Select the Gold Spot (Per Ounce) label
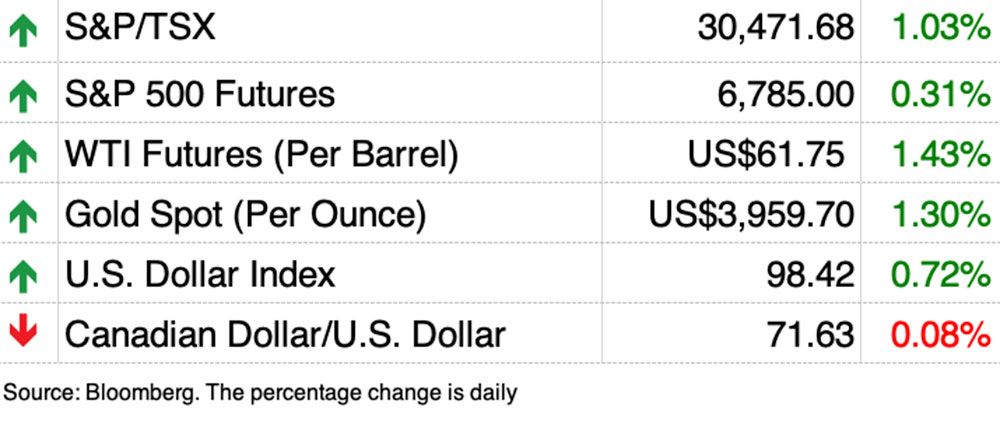 [246, 214]
